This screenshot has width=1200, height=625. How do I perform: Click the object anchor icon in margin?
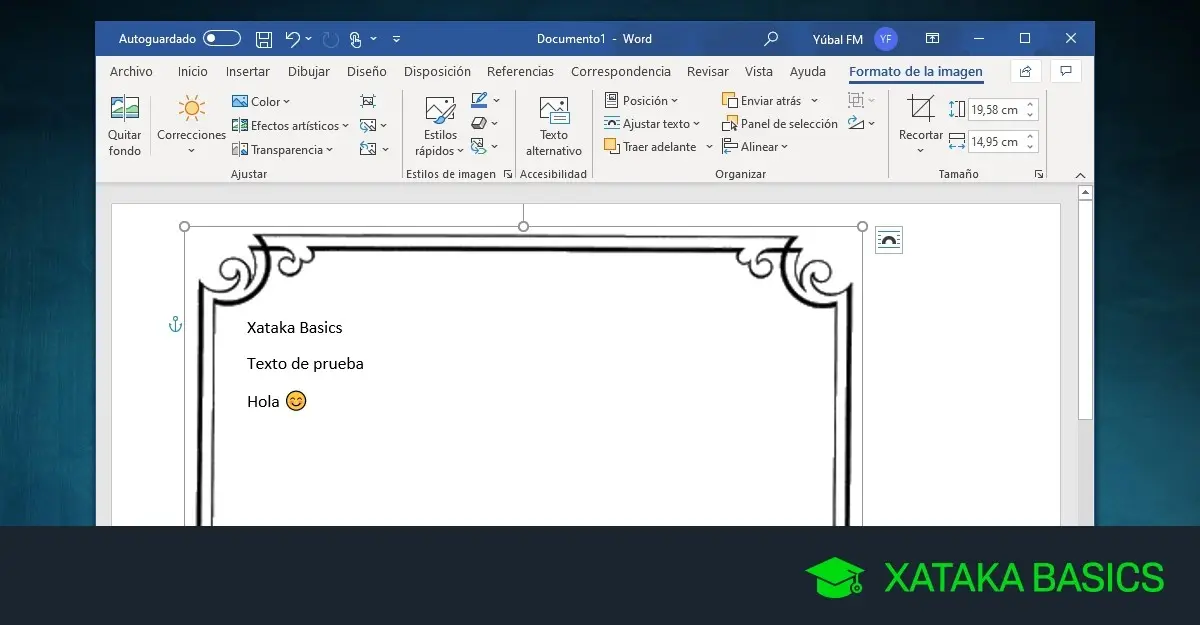pos(175,324)
